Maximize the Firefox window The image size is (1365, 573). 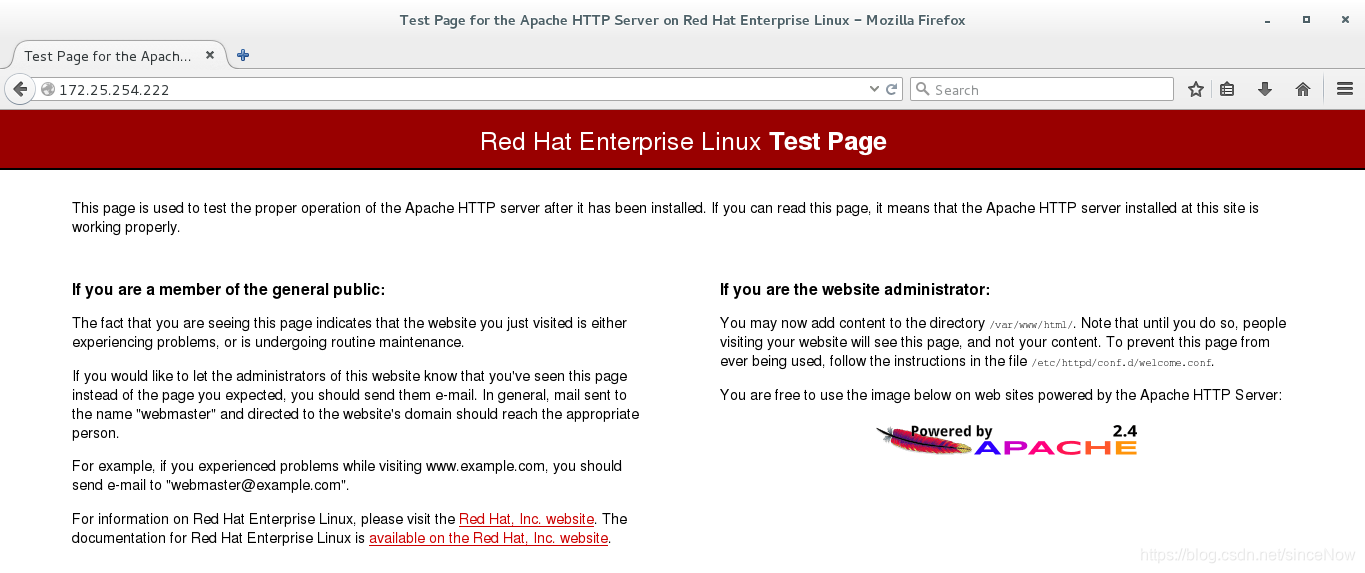pos(1306,20)
